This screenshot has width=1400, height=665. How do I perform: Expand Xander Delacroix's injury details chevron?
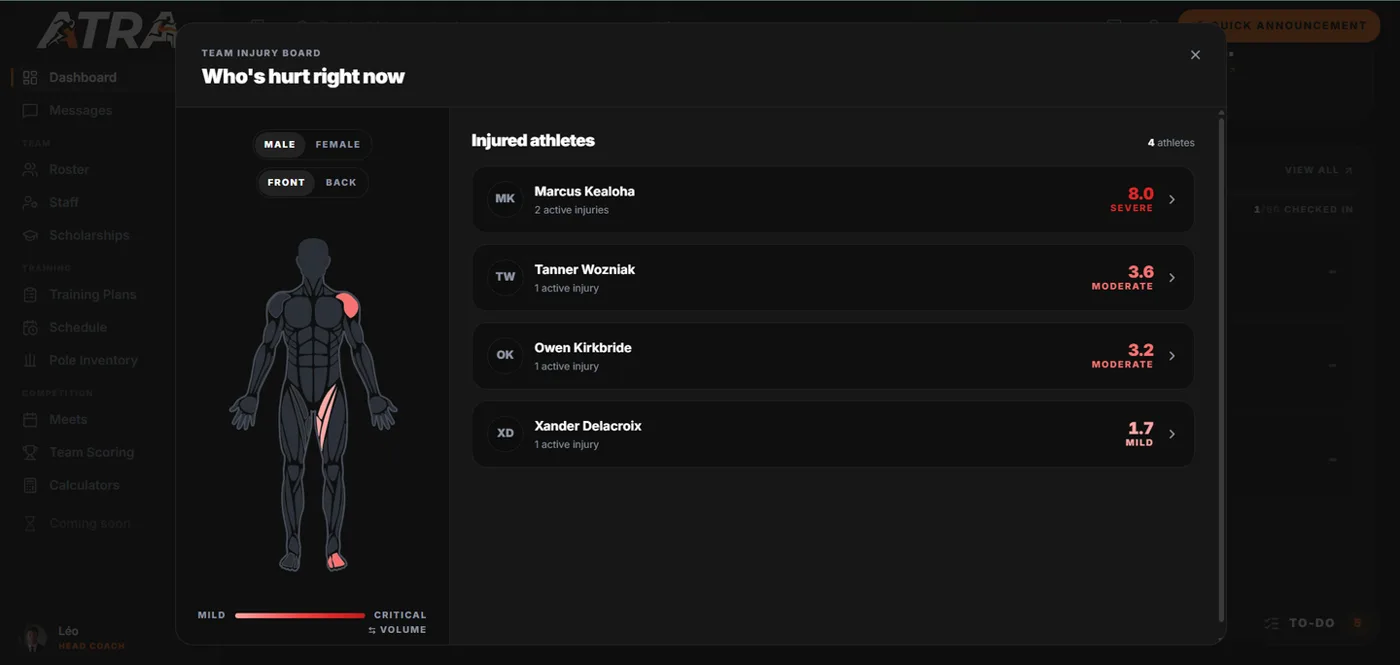coord(1172,434)
